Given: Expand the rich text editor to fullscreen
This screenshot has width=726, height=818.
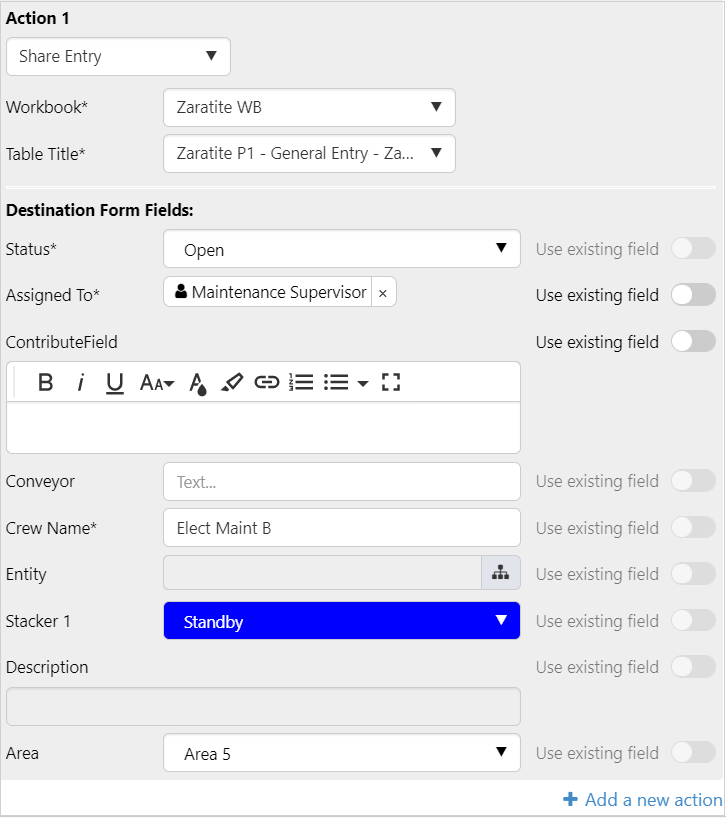Looking at the screenshot, I should click(x=391, y=382).
